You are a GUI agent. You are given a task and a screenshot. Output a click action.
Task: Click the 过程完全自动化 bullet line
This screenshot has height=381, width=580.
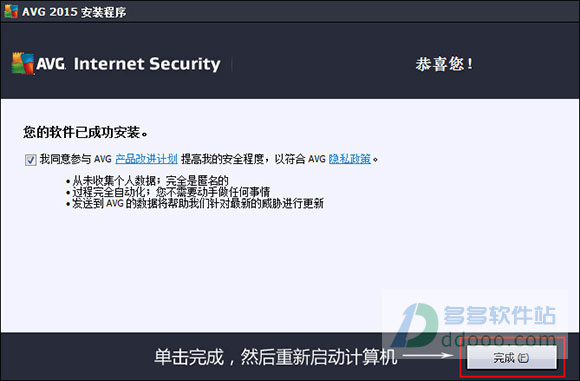click(x=168, y=192)
